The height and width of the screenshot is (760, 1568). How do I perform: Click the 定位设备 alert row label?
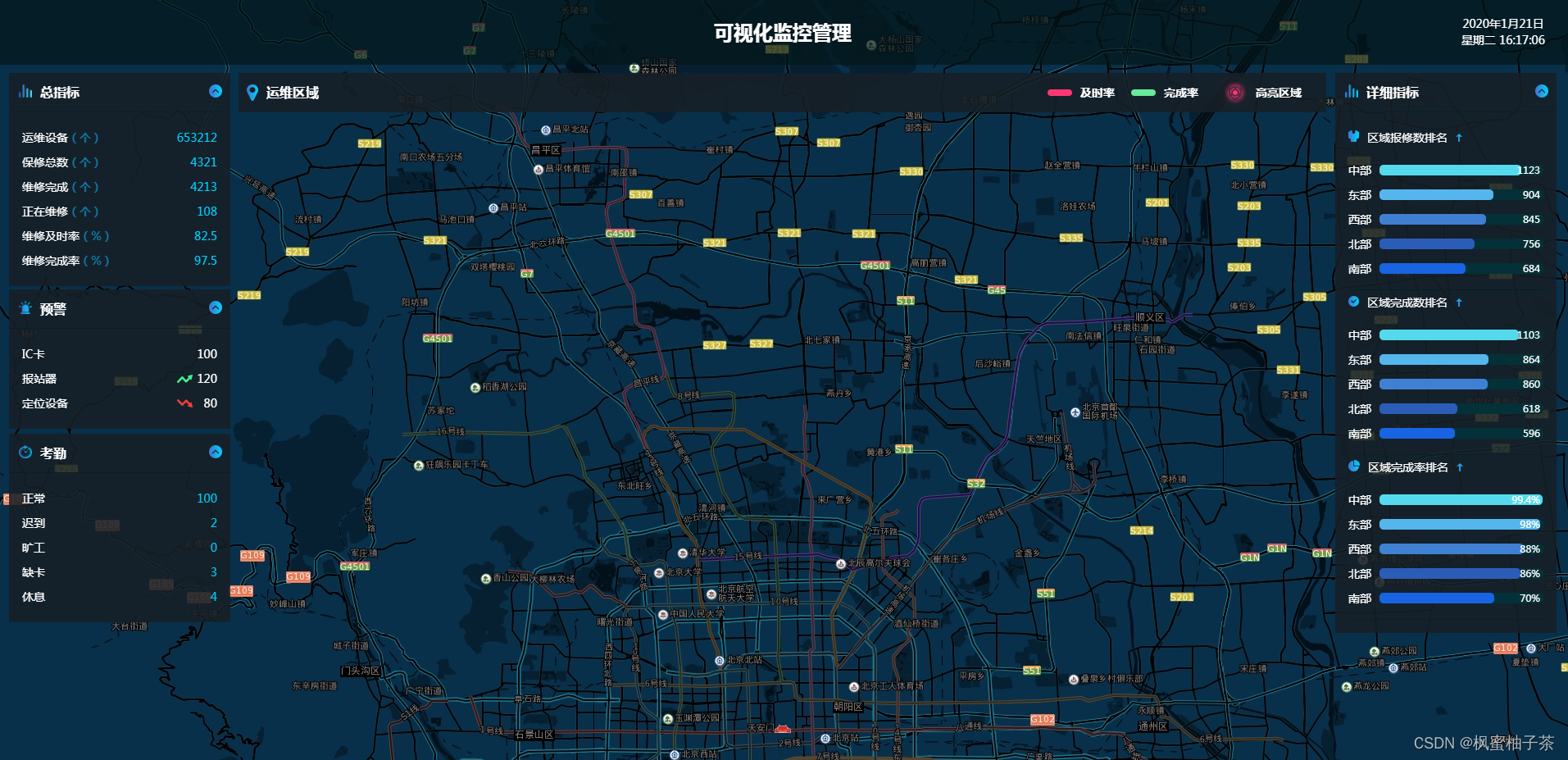point(45,403)
